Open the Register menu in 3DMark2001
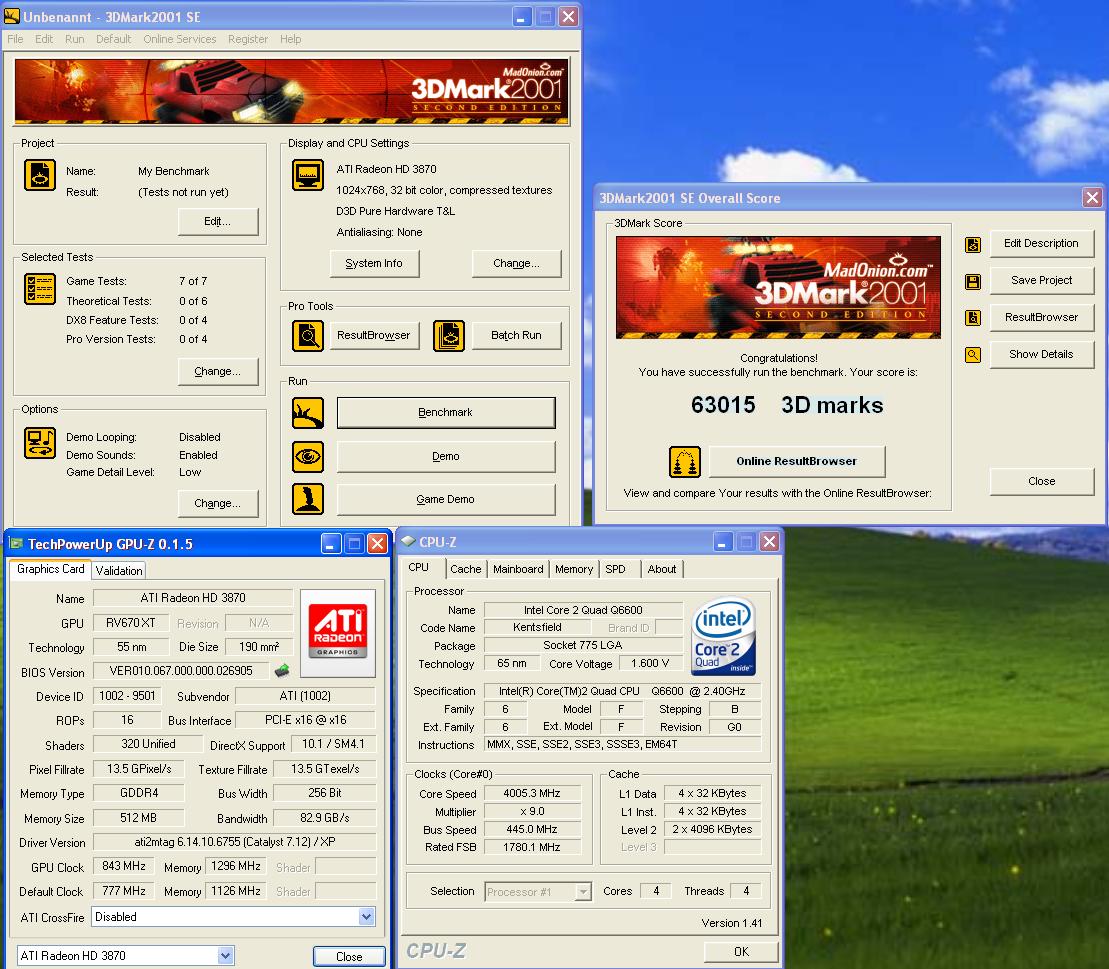The height and width of the screenshot is (969, 1109). 248,39
